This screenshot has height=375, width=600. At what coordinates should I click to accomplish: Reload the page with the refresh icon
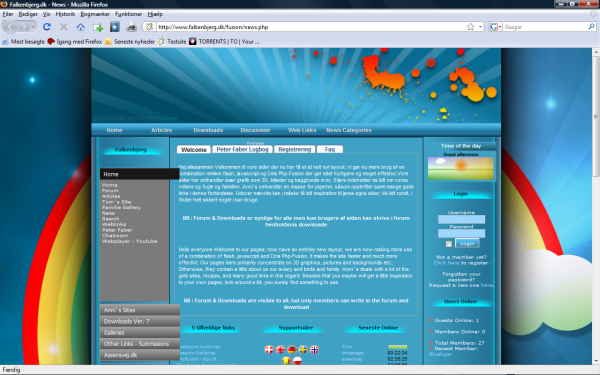point(47,27)
